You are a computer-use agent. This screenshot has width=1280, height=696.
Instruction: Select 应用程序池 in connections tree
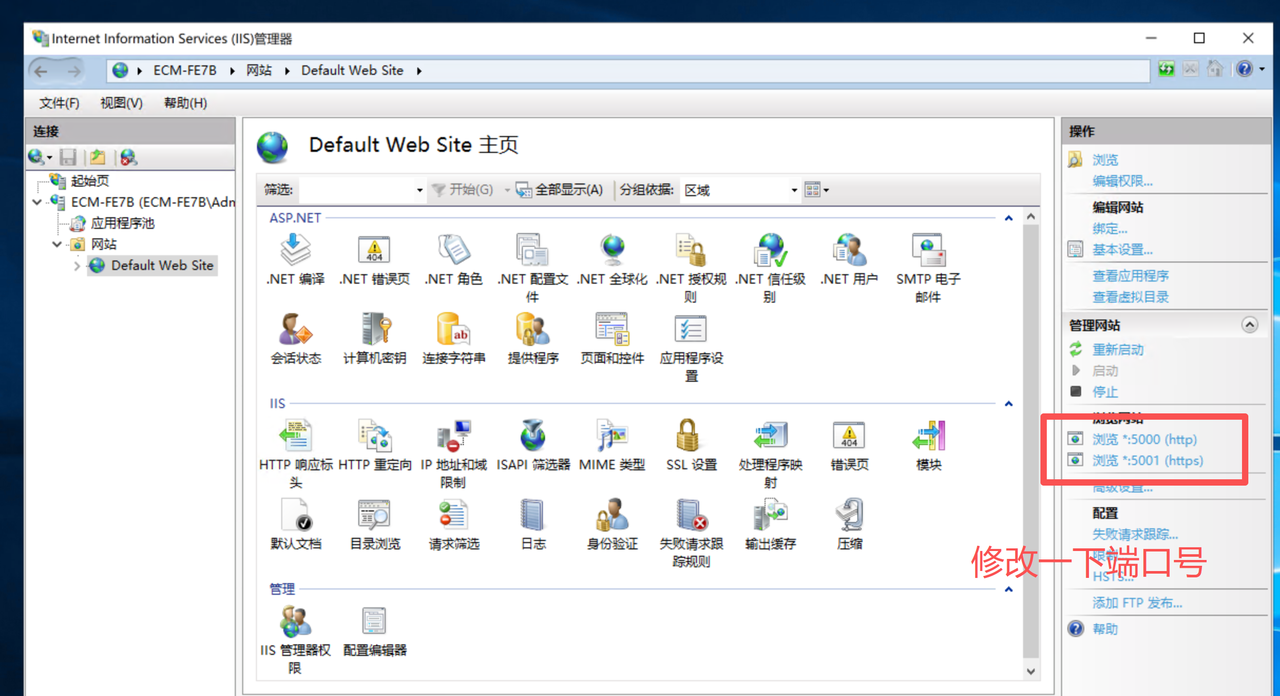[123, 223]
